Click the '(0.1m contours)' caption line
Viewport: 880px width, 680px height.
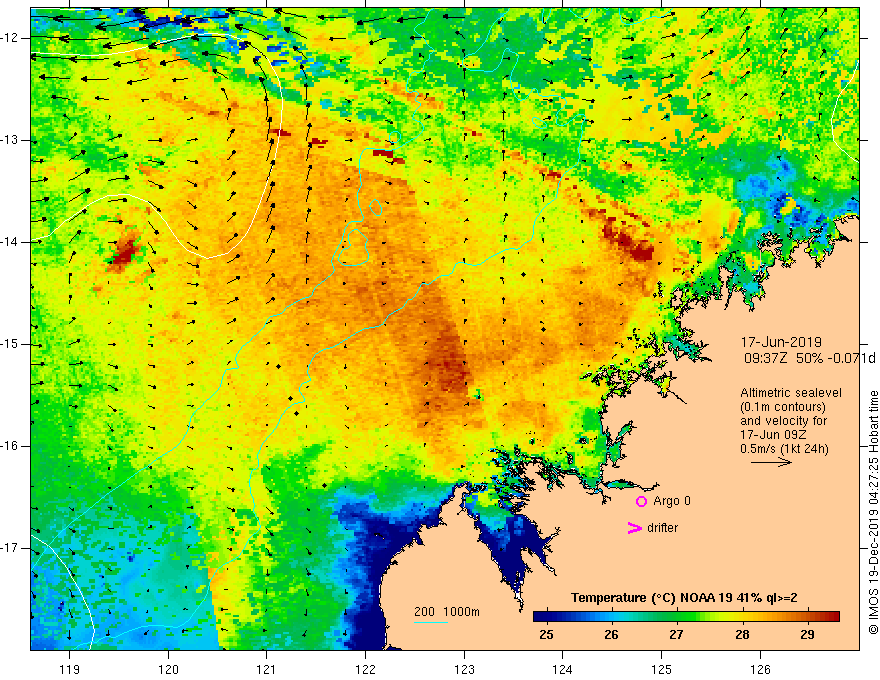(783, 407)
